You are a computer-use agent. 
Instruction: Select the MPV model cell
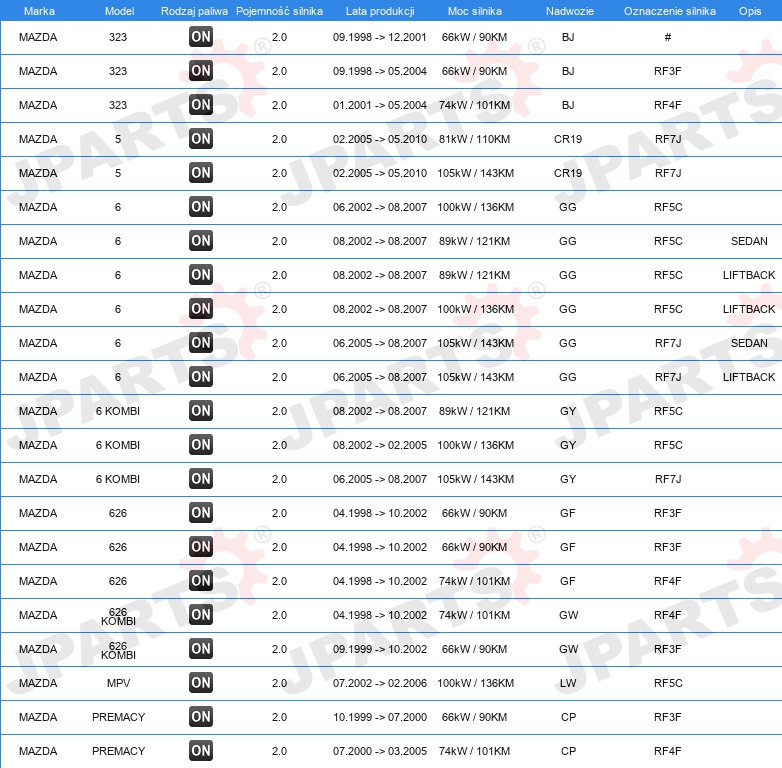118,683
